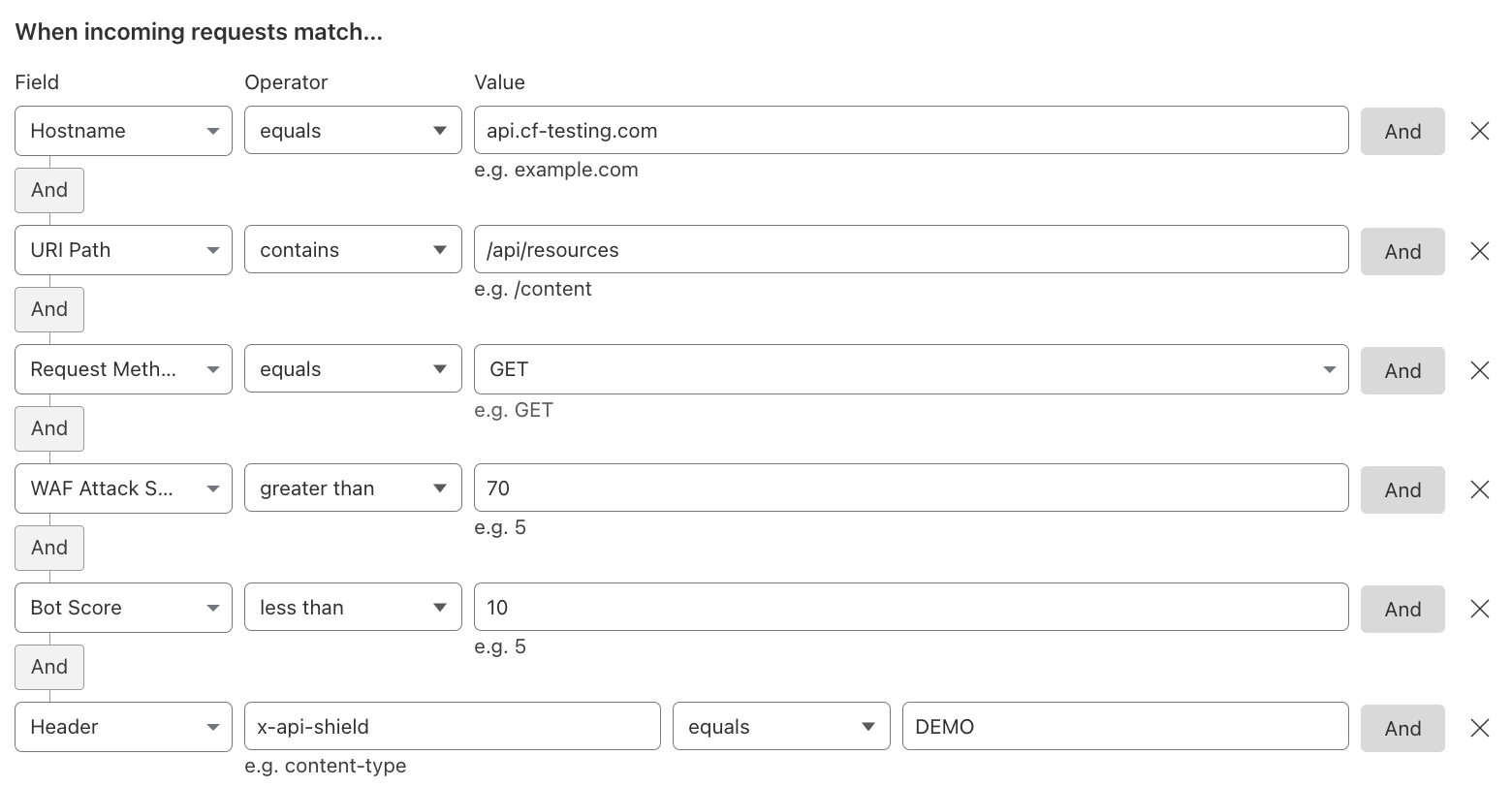The height and width of the screenshot is (787, 1512).
Task: Open the URI Path field dropdown
Action: pos(124,250)
